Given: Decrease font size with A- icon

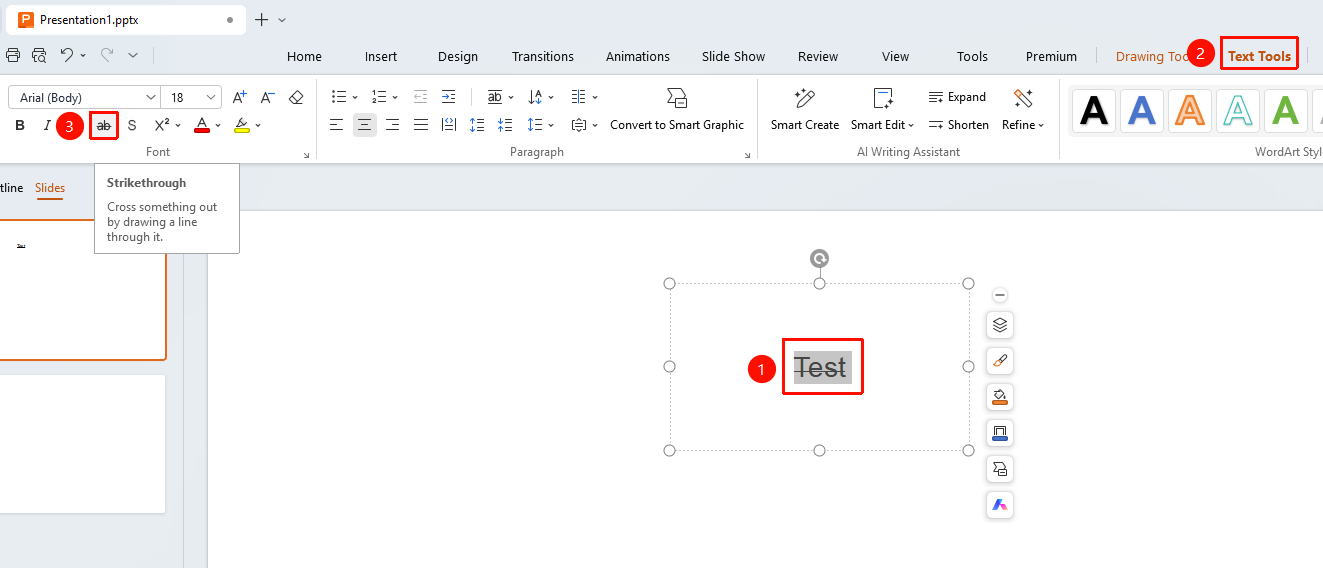Looking at the screenshot, I should [267, 97].
